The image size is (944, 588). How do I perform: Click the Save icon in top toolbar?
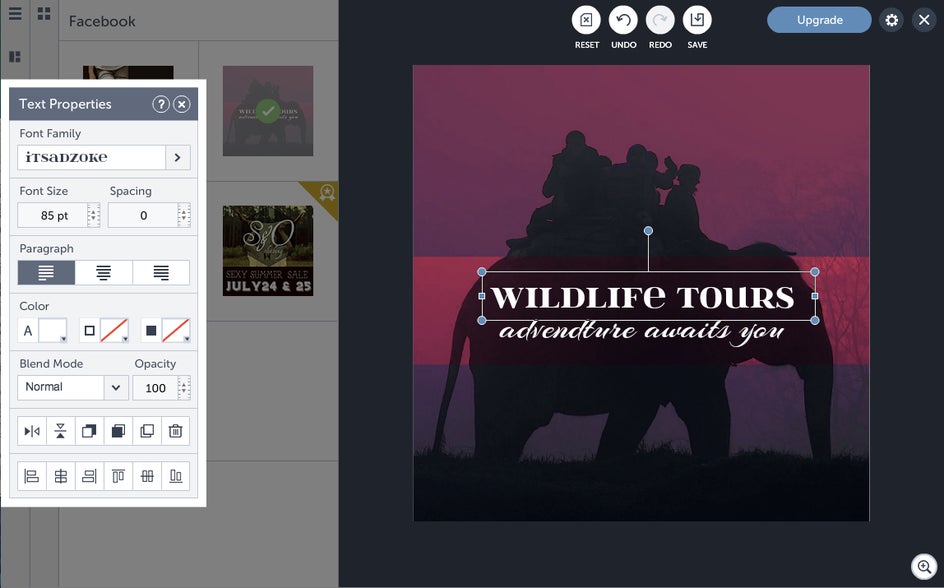point(697,20)
